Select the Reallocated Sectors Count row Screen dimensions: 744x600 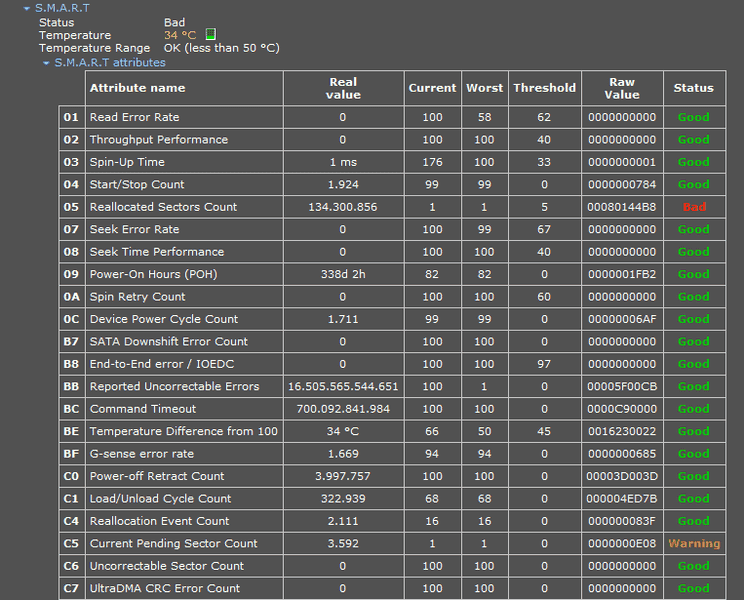[163, 207]
